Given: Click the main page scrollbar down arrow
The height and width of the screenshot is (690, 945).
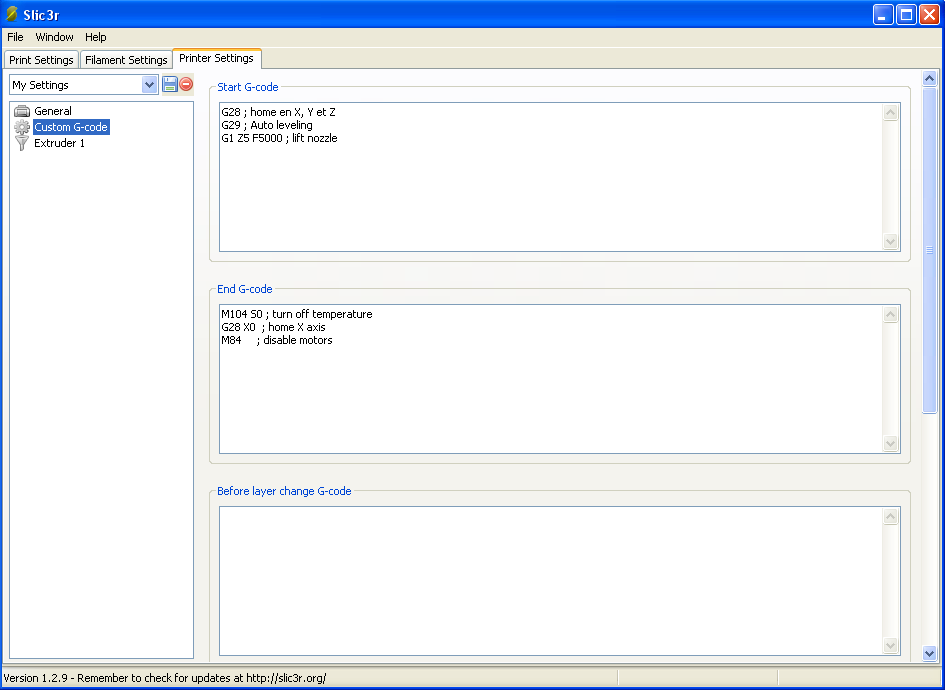Looking at the screenshot, I should pos(929,653).
